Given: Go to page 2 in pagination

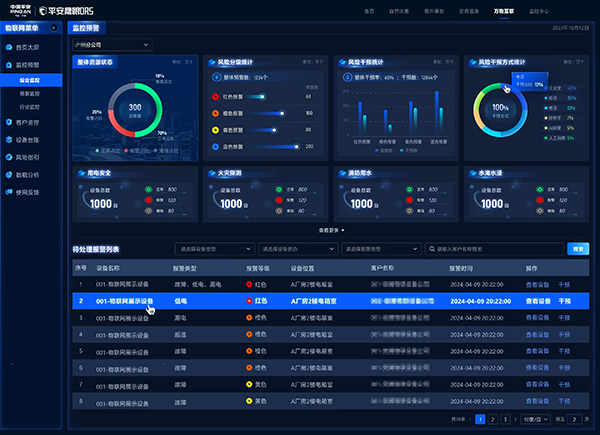Looking at the screenshot, I should pos(493,420).
